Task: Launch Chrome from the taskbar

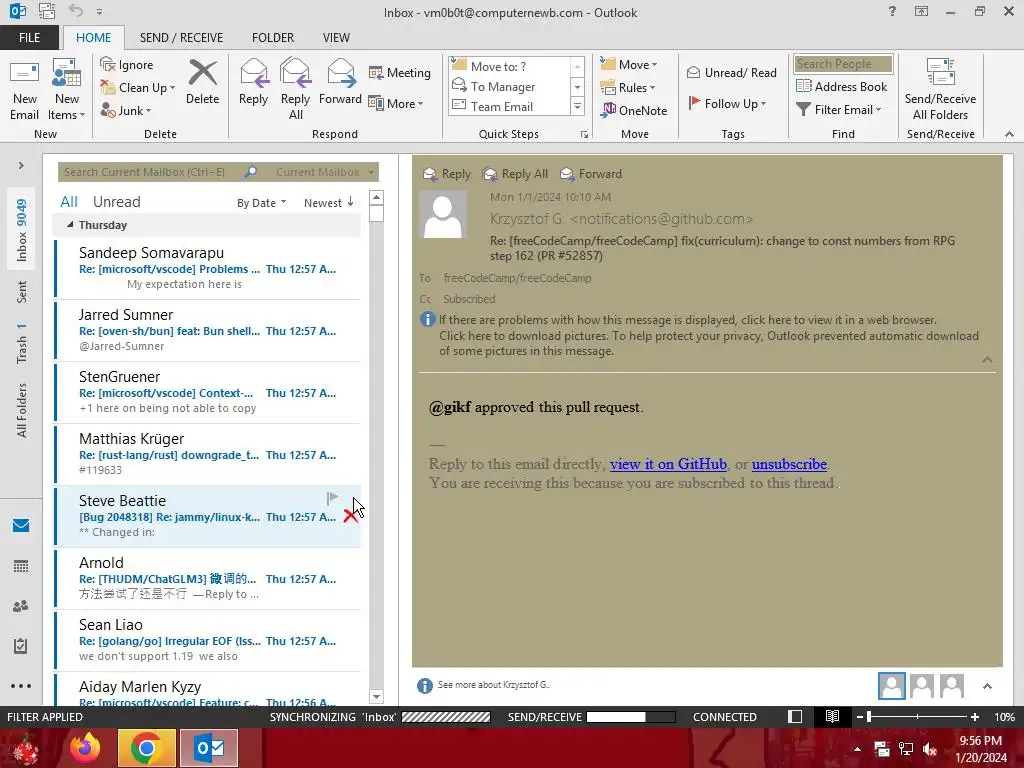Action: coord(146,748)
